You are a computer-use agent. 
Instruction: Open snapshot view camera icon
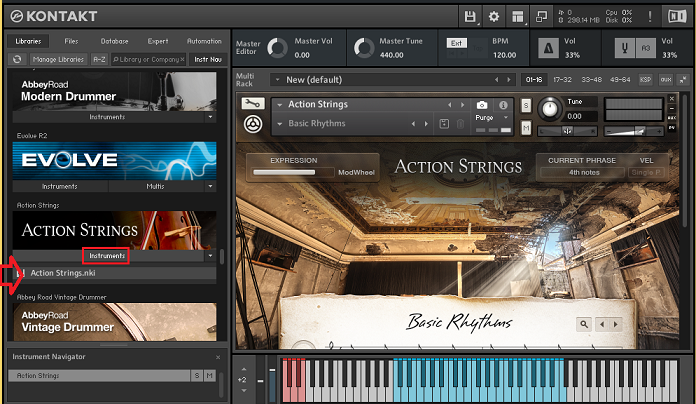tap(482, 105)
